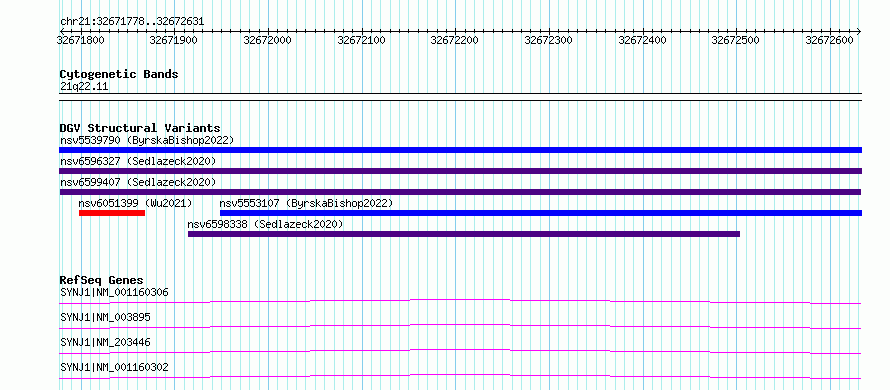Click ruler position 32671800

(81, 40)
